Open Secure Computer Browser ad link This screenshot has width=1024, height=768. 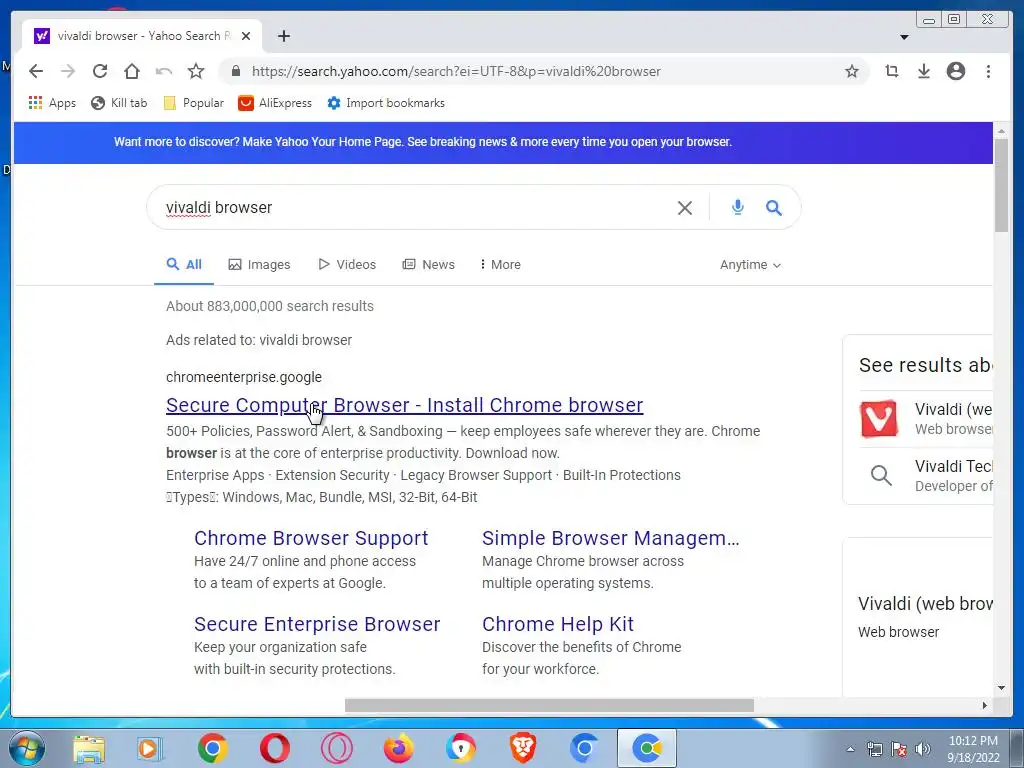coord(404,405)
